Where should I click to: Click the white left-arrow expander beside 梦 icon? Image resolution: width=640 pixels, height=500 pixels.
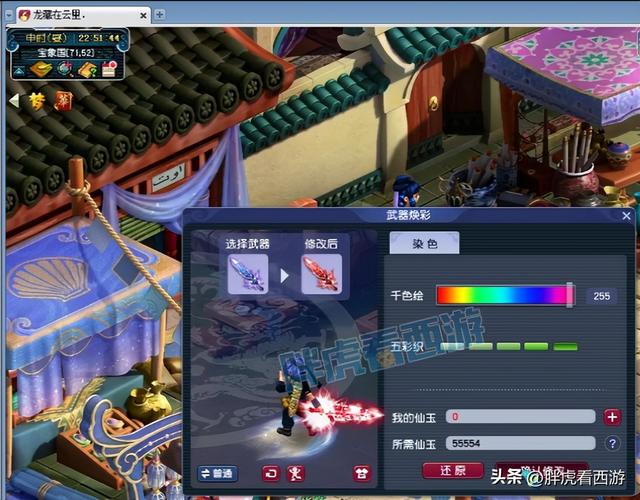point(14,100)
